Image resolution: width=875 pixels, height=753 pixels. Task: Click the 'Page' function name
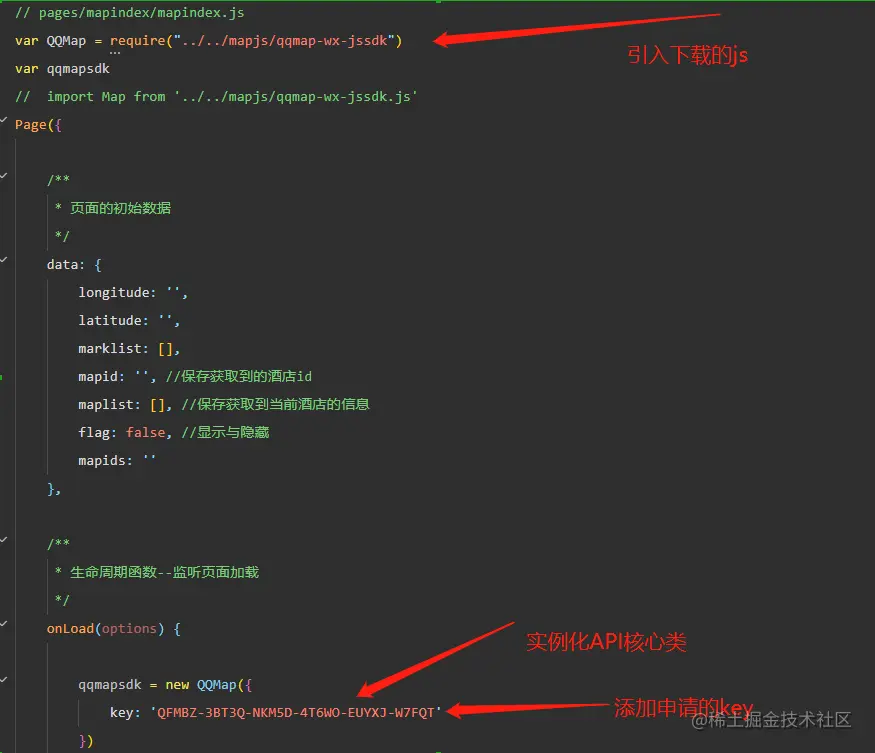click(31, 124)
